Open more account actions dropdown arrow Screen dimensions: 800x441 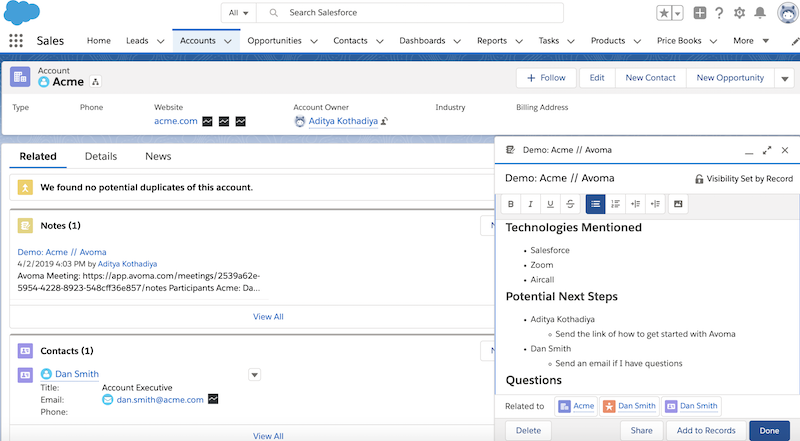coord(785,78)
